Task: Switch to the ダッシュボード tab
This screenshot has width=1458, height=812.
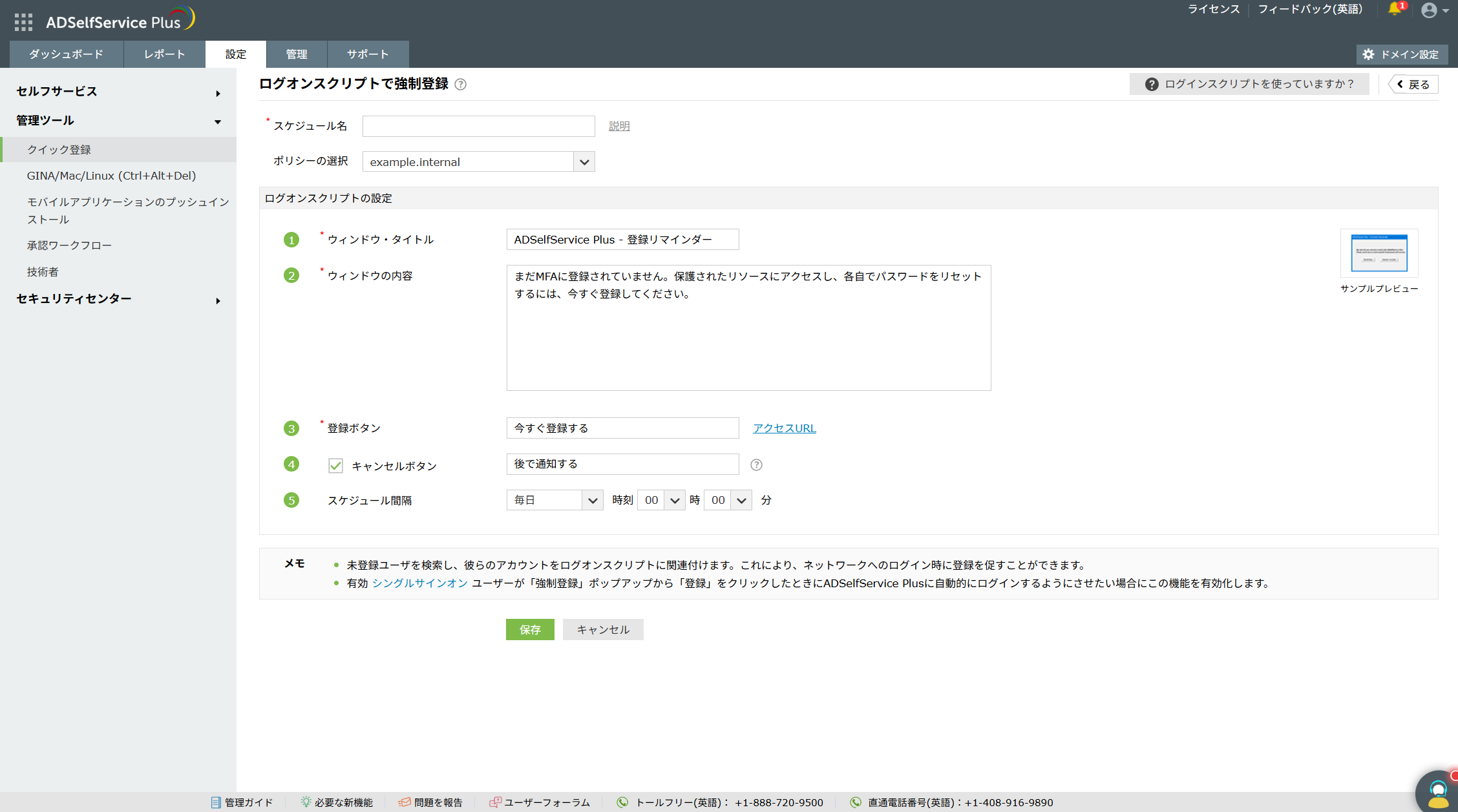Action: click(66, 54)
